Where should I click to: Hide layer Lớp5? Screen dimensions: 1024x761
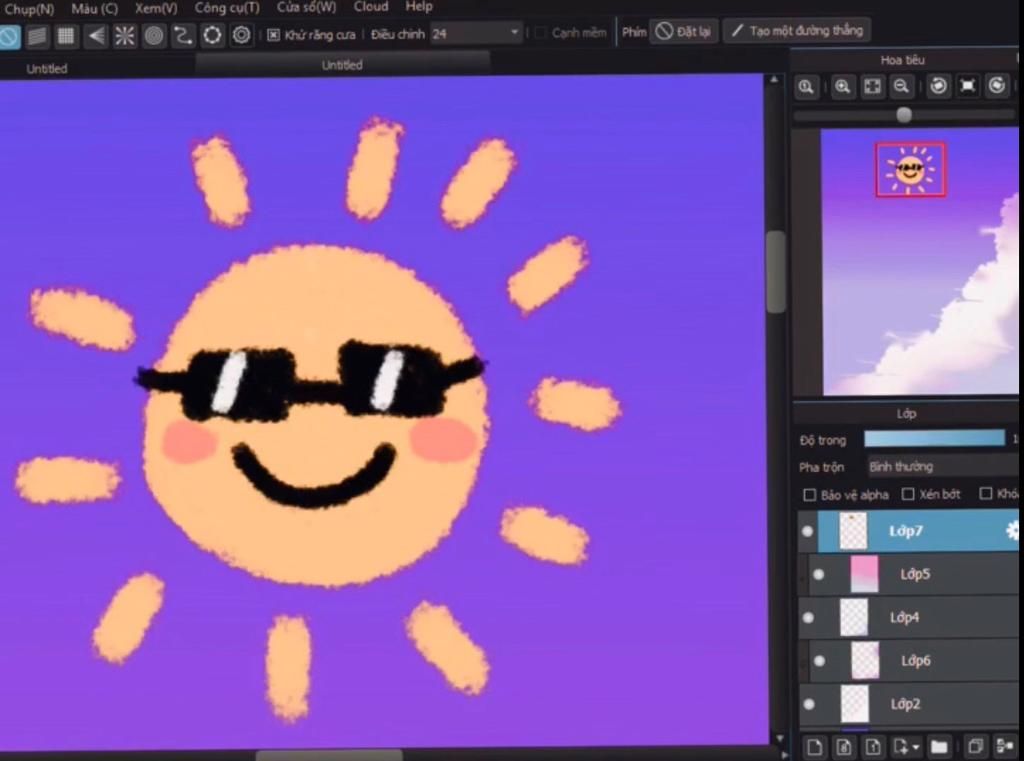pos(818,575)
